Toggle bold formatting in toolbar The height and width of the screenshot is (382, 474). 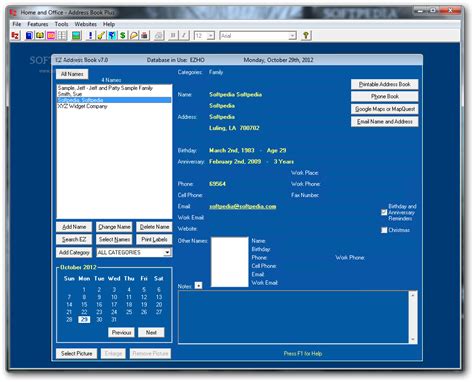click(x=173, y=35)
